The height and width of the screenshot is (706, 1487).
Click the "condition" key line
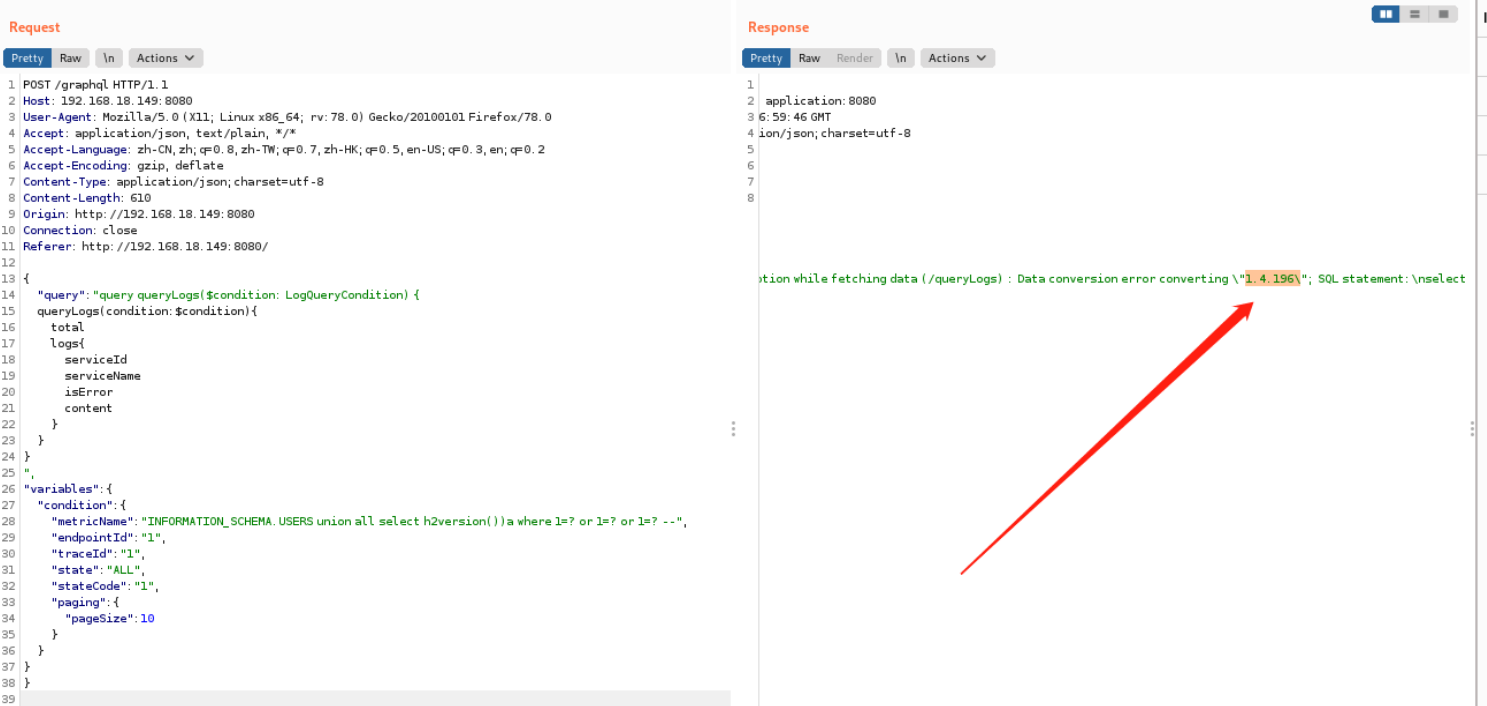pyautogui.click(x=82, y=505)
